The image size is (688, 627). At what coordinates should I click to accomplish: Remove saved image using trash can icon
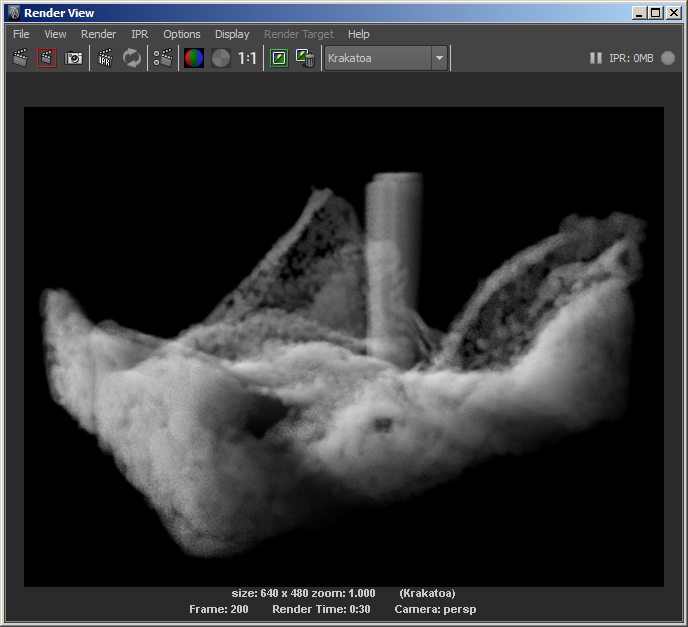pos(305,58)
